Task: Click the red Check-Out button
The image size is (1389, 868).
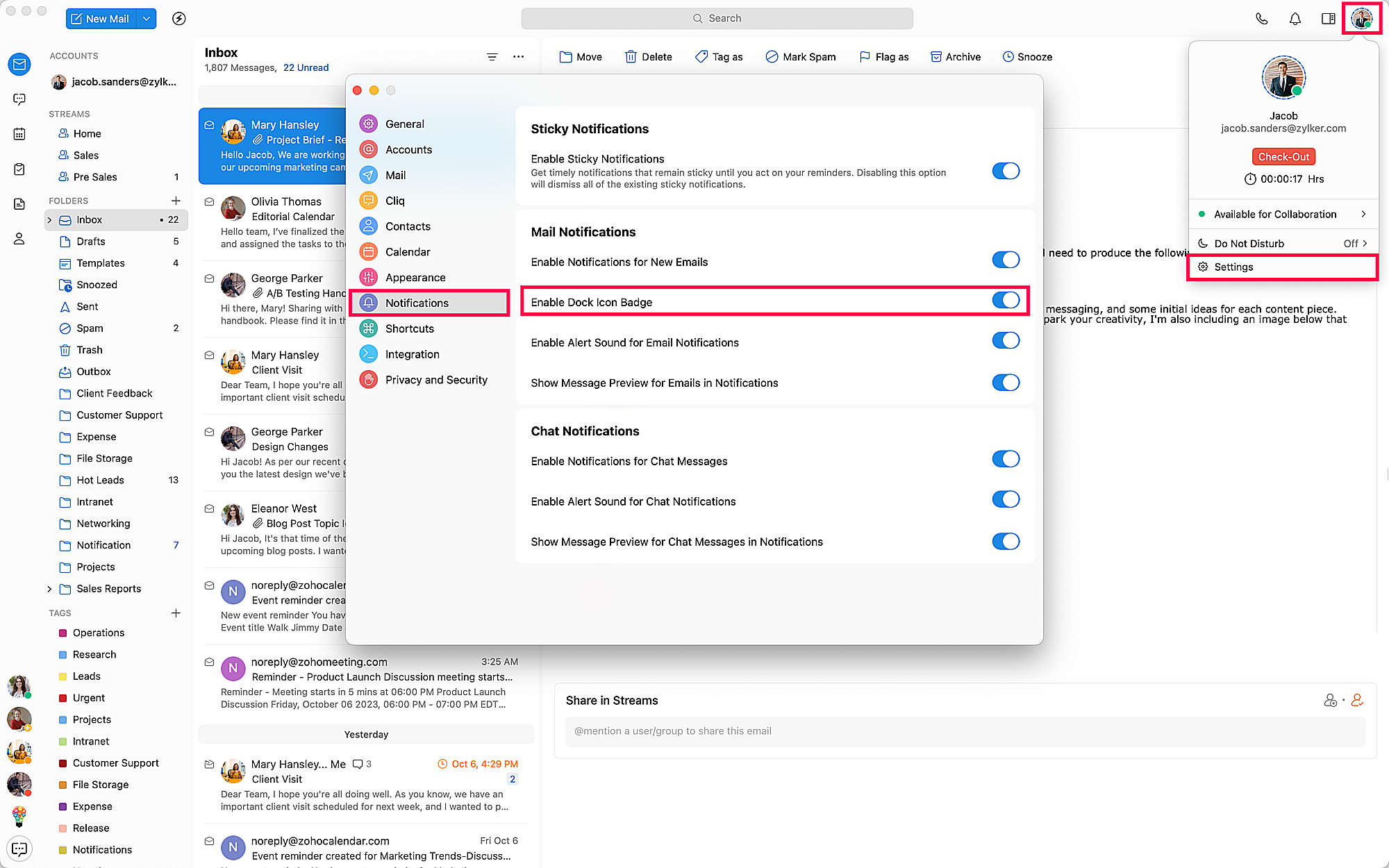Action: click(1283, 157)
